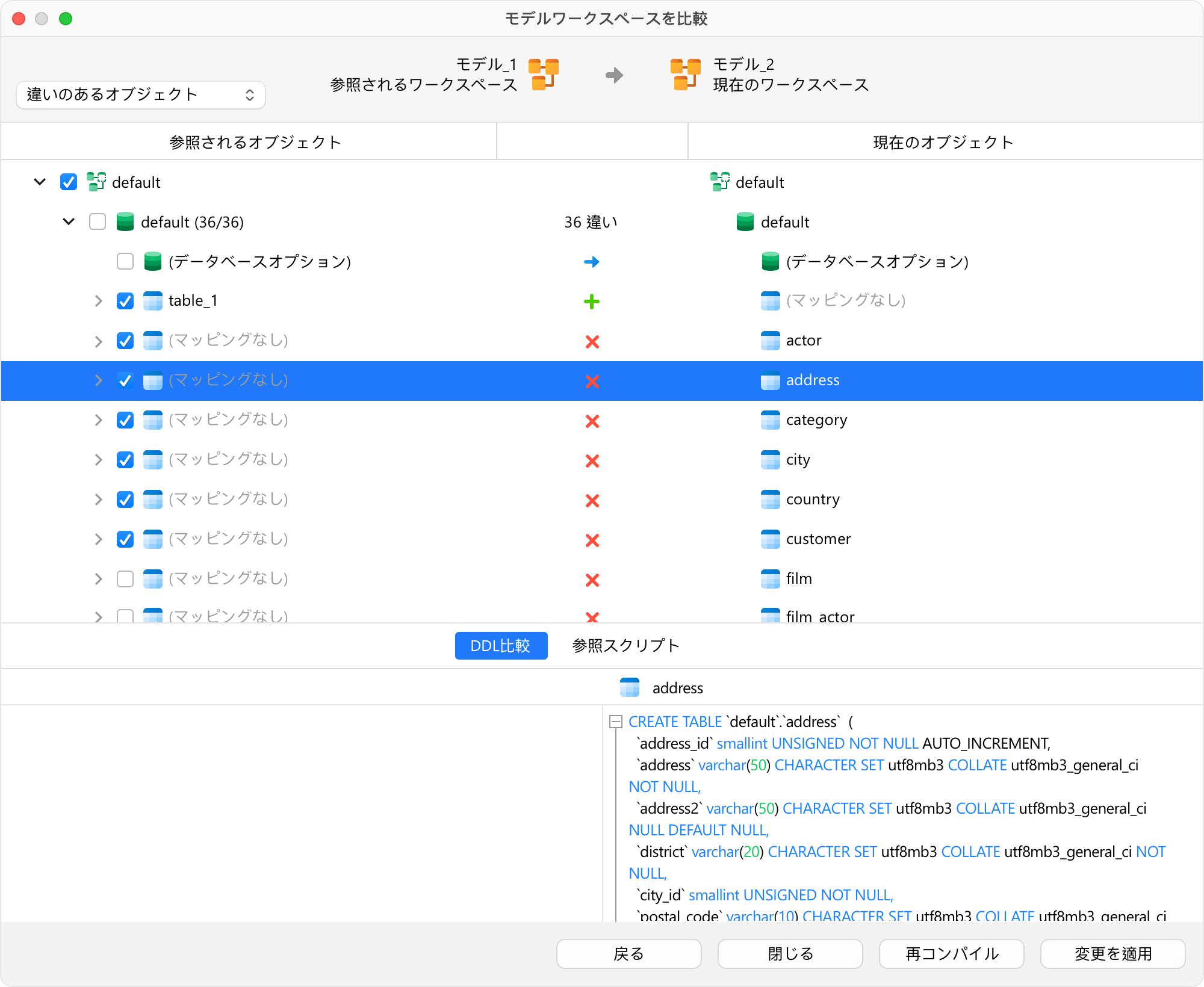Image resolution: width=1204 pixels, height=987 pixels.
Task: Click the category table icon
Action: coord(771,420)
